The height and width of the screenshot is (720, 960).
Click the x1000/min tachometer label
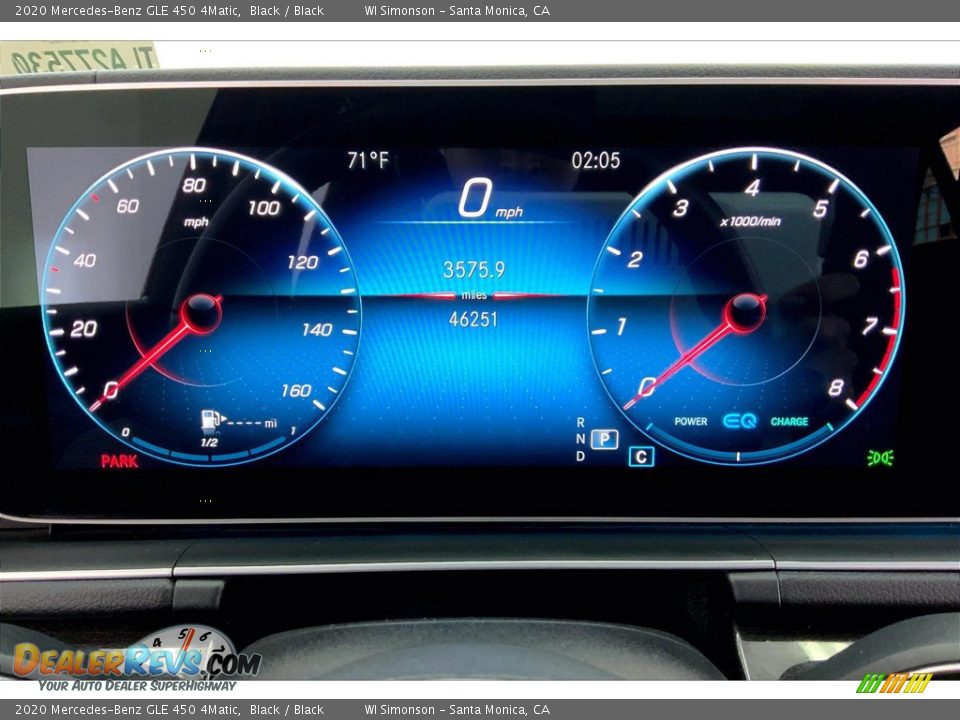click(x=751, y=221)
